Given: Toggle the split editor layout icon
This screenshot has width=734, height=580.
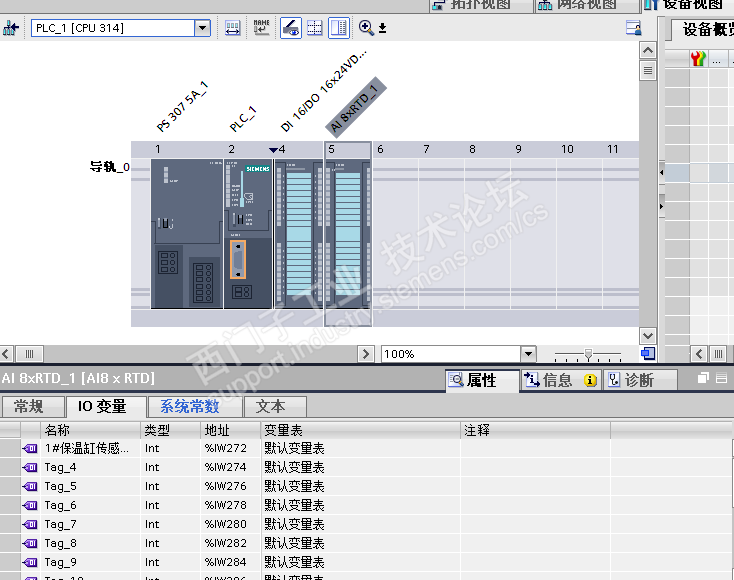Looking at the screenshot, I should pyautogui.click(x=338, y=28).
